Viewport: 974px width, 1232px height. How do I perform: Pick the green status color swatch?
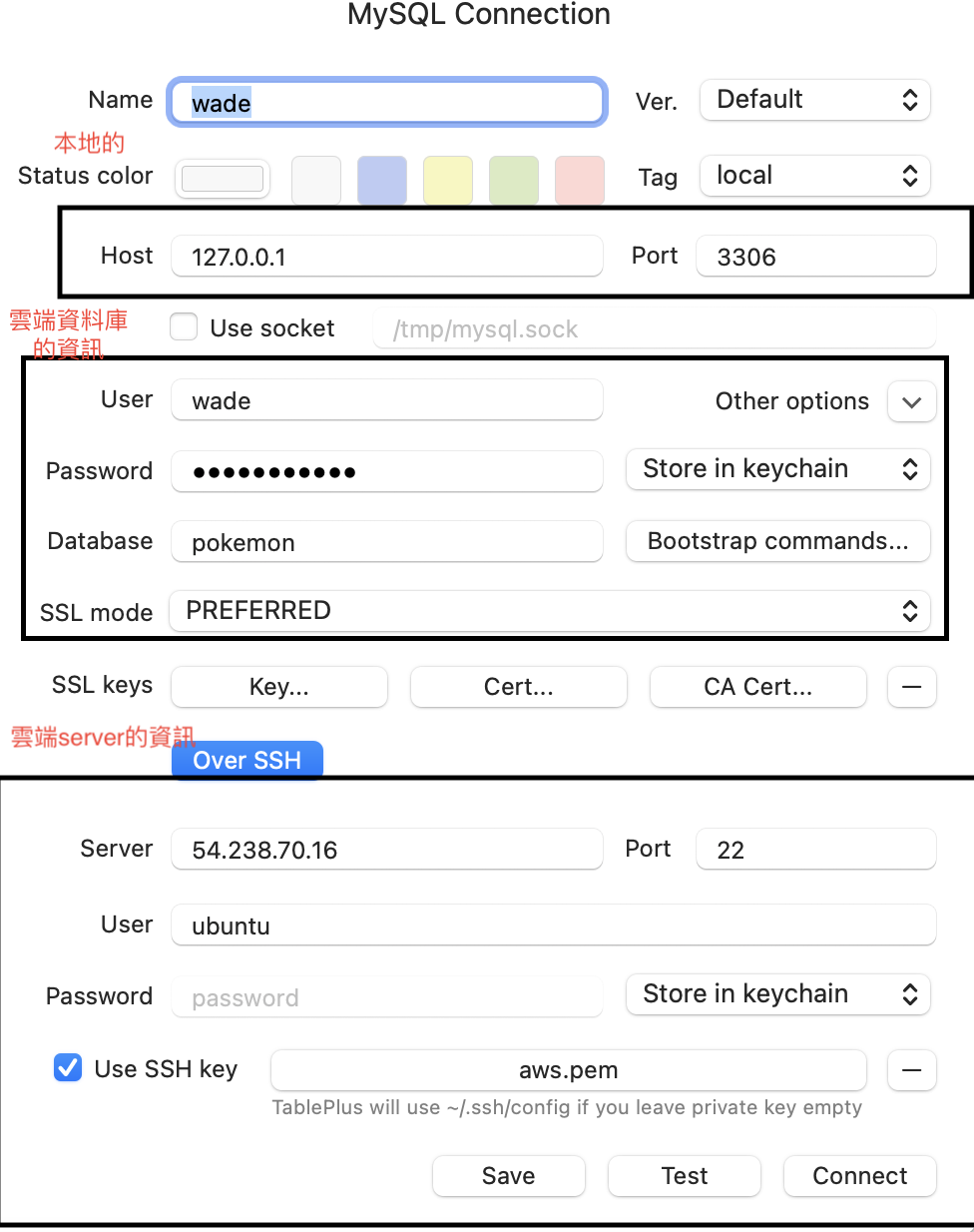click(x=514, y=180)
